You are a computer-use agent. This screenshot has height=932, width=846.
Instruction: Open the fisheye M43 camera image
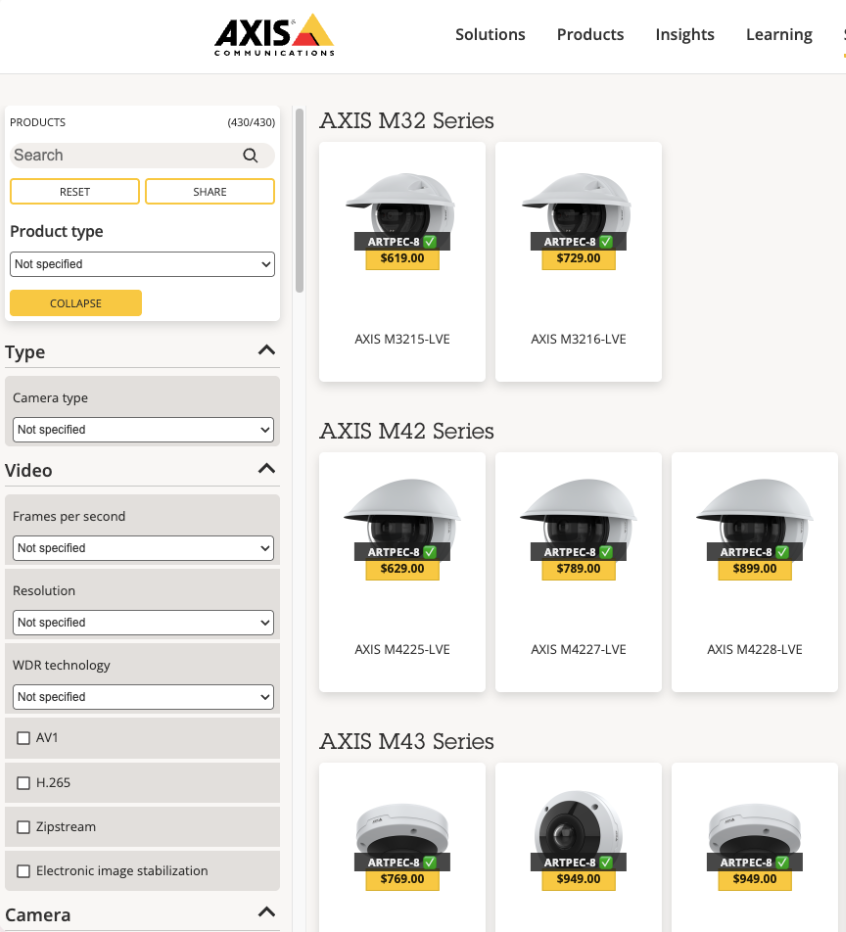pyautogui.click(x=578, y=823)
